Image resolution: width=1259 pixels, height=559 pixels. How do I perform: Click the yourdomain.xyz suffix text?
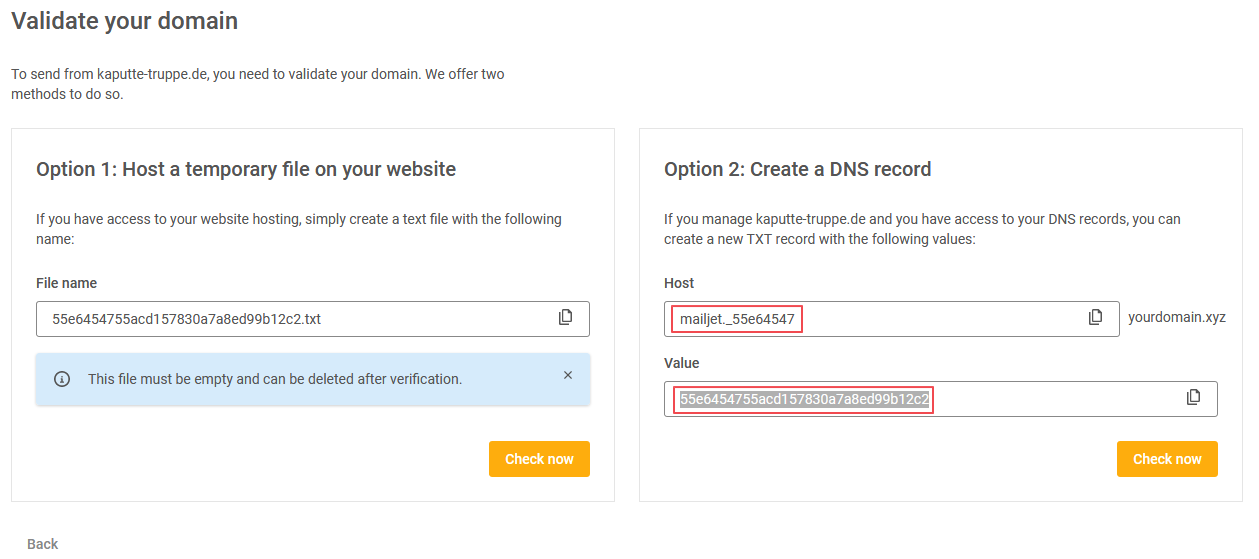pyautogui.click(x=1176, y=318)
